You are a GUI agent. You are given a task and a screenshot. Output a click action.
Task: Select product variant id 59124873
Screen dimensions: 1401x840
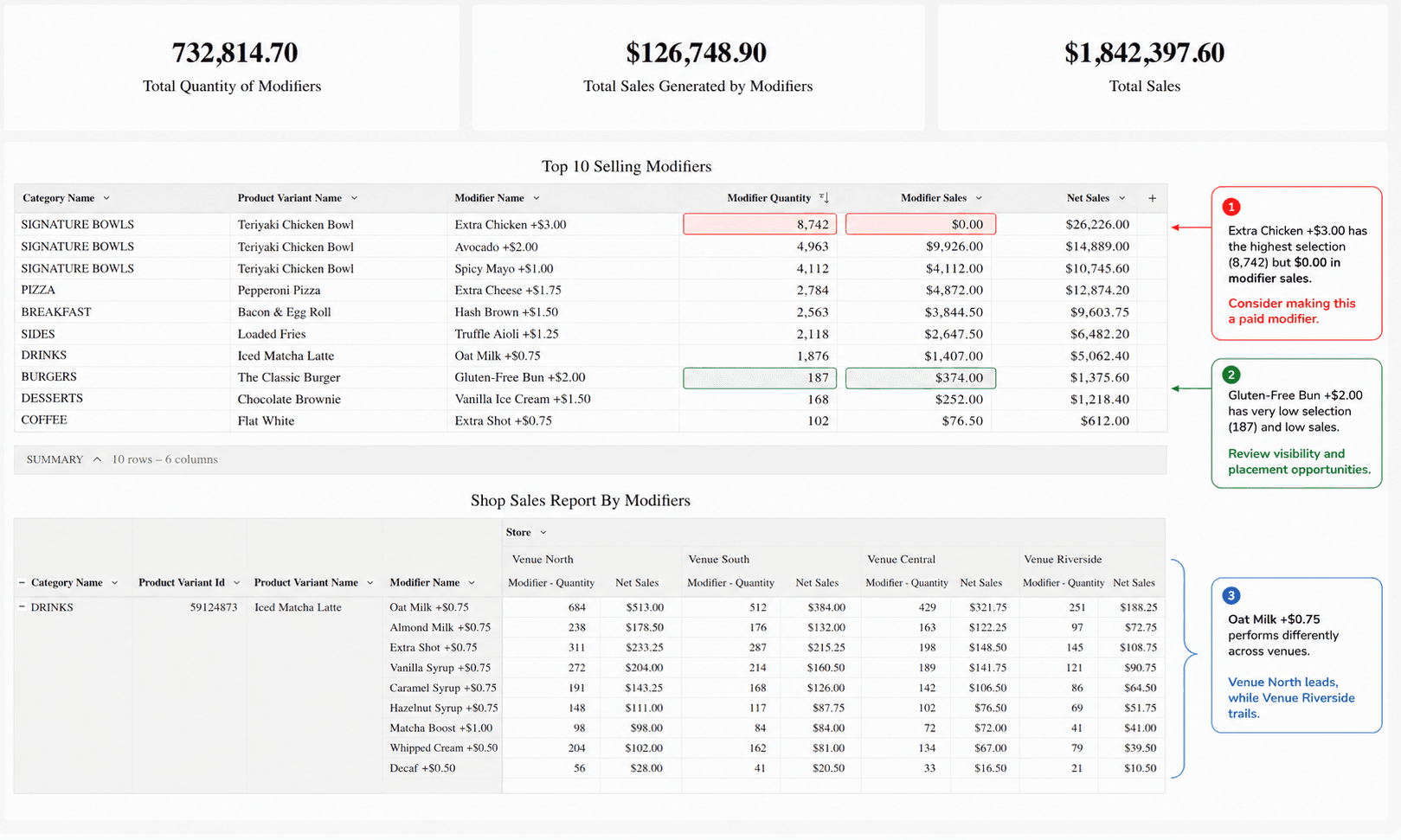pyautogui.click(x=214, y=607)
